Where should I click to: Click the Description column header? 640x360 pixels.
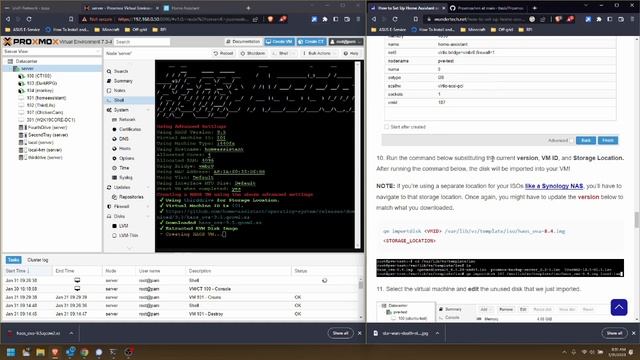pyautogui.click(x=239, y=271)
